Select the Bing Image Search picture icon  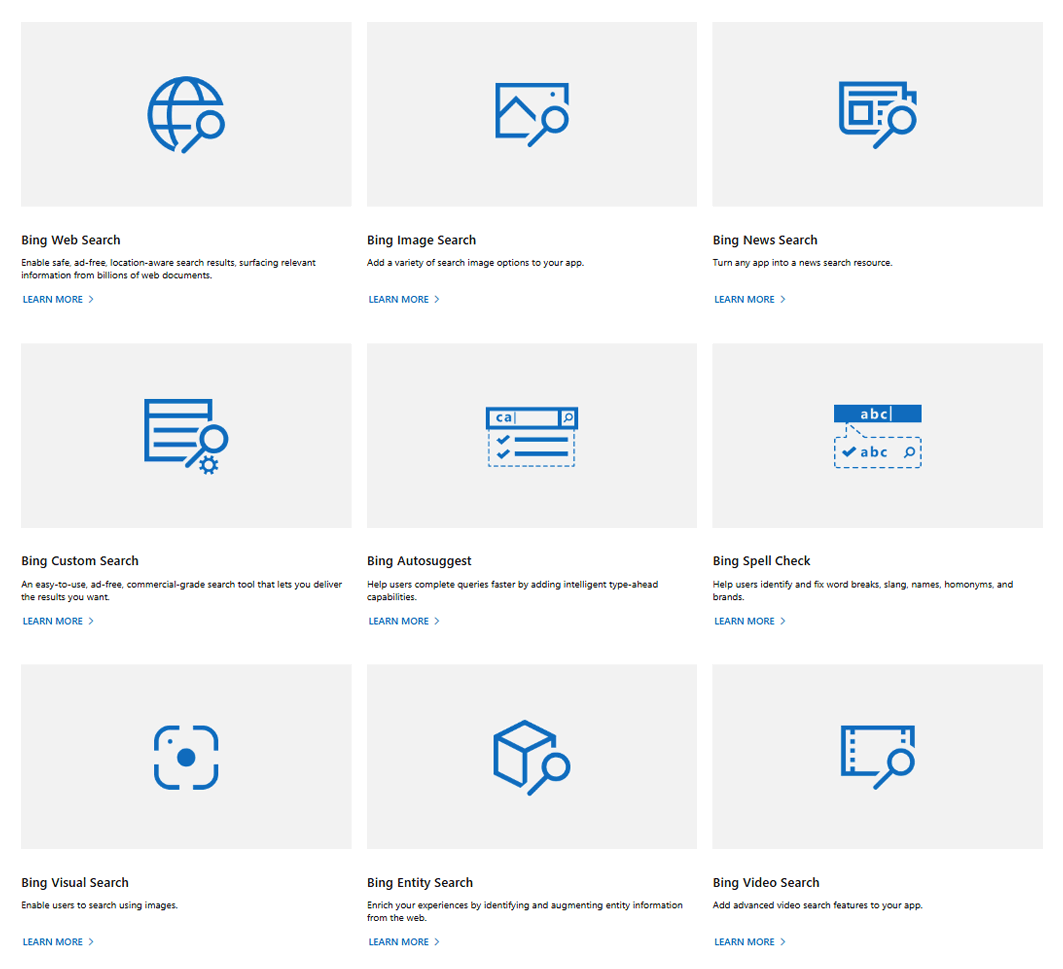pos(531,113)
